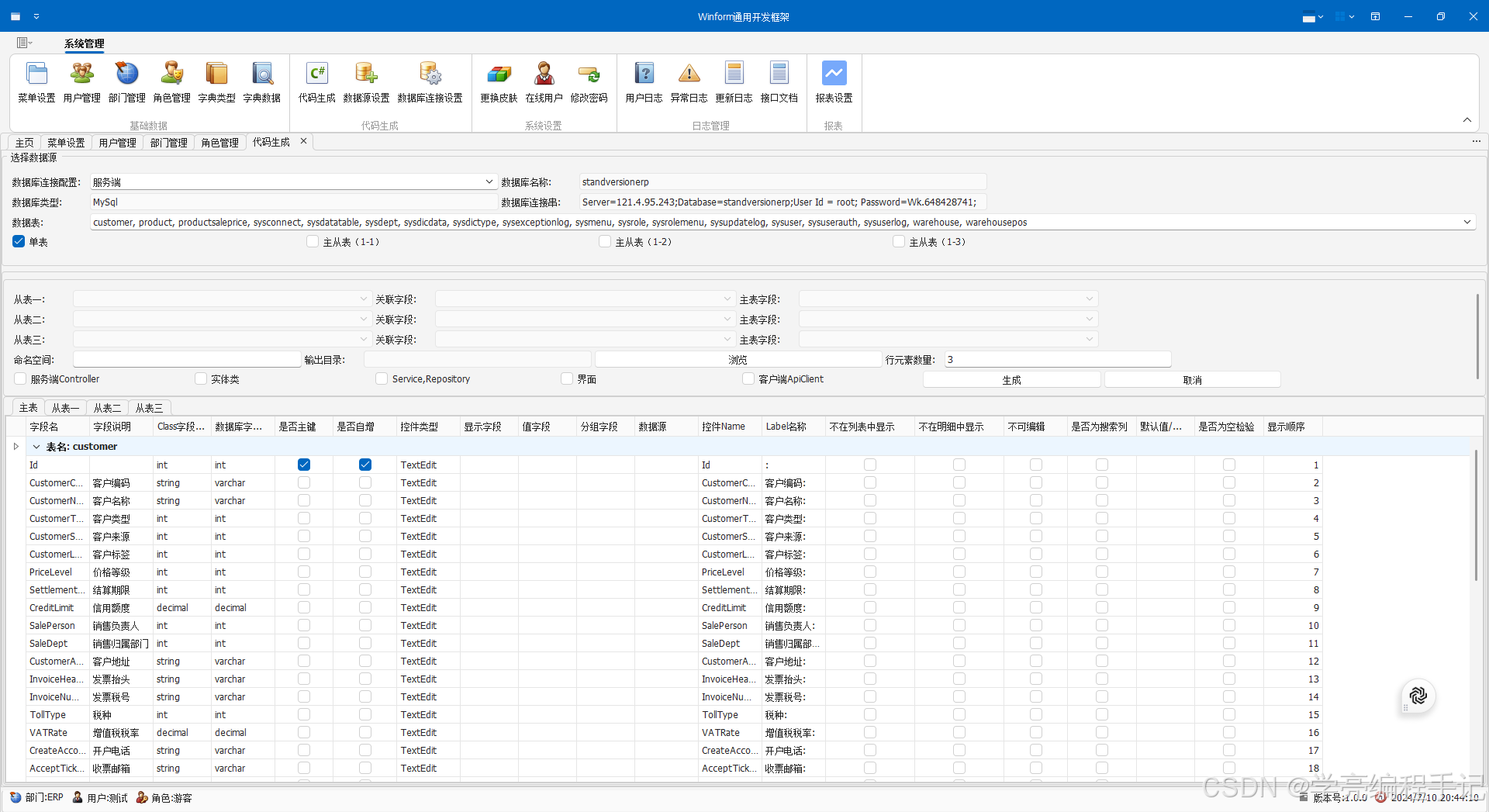
Task: Open 角色管理 from the ribbon
Action: 171,81
